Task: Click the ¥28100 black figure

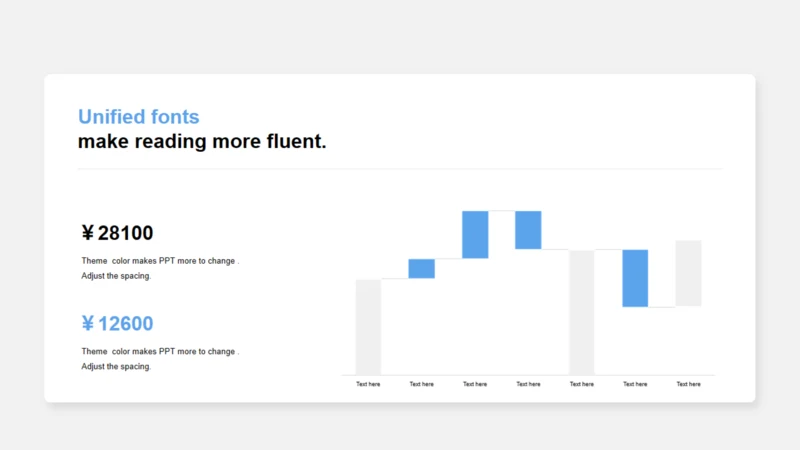Action: (x=117, y=233)
